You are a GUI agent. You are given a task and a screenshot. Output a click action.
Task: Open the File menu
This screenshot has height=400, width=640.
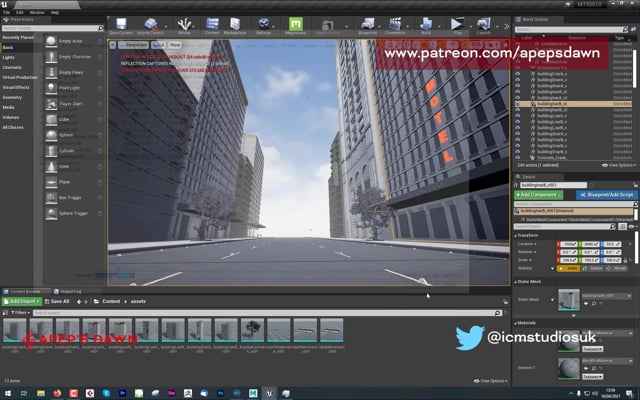coord(7,13)
